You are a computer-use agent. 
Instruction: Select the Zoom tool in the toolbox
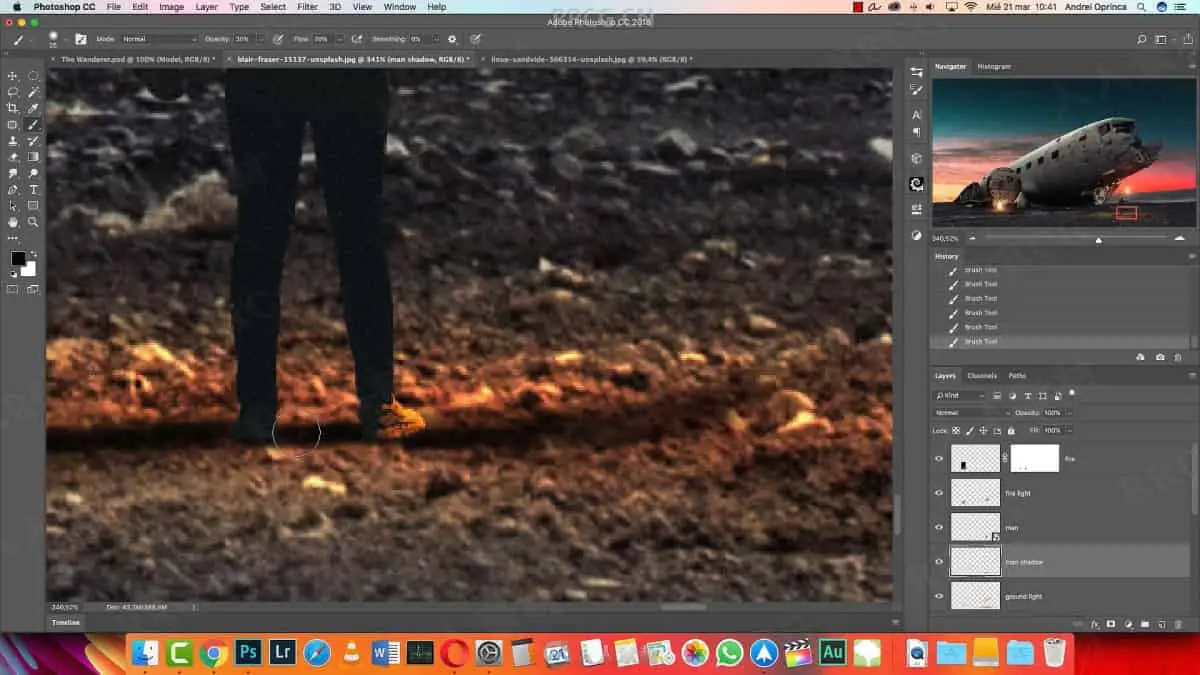[x=33, y=222]
